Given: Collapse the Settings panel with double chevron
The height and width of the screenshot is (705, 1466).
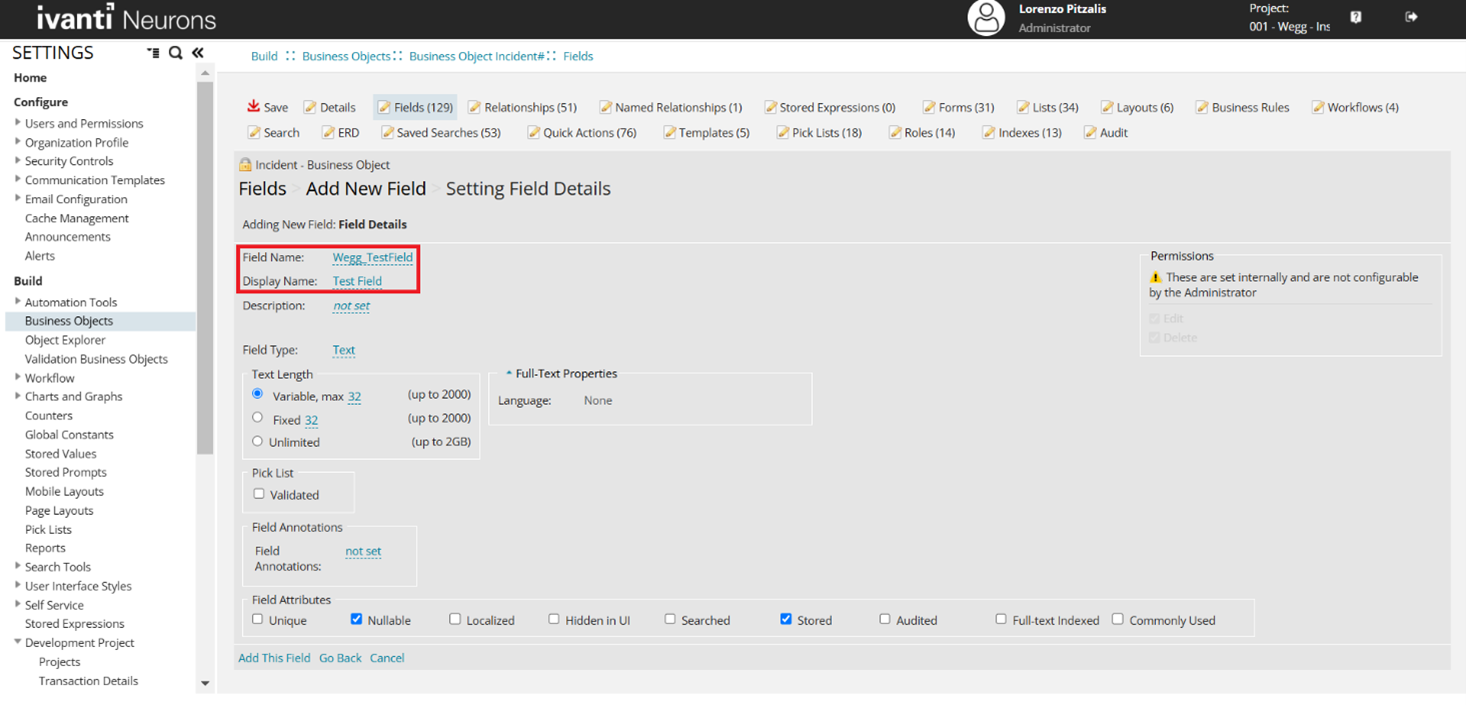Looking at the screenshot, I should [x=198, y=53].
